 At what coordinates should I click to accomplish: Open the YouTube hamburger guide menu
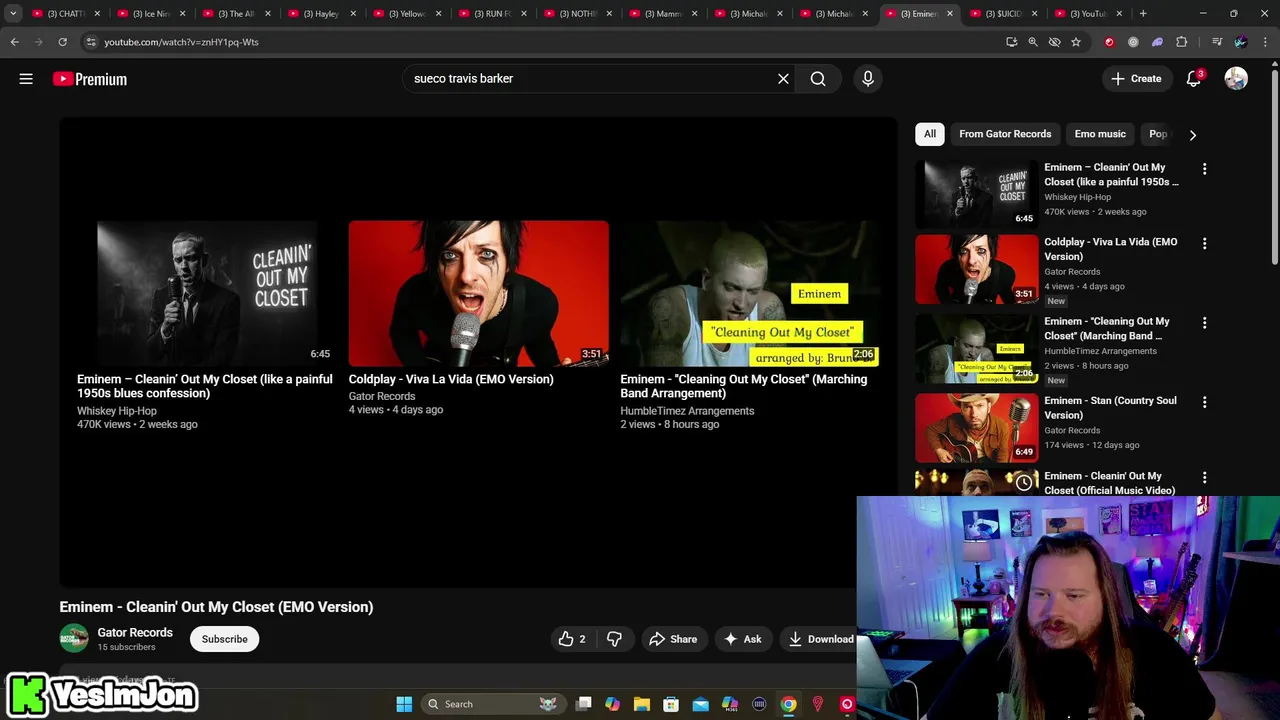(26, 79)
